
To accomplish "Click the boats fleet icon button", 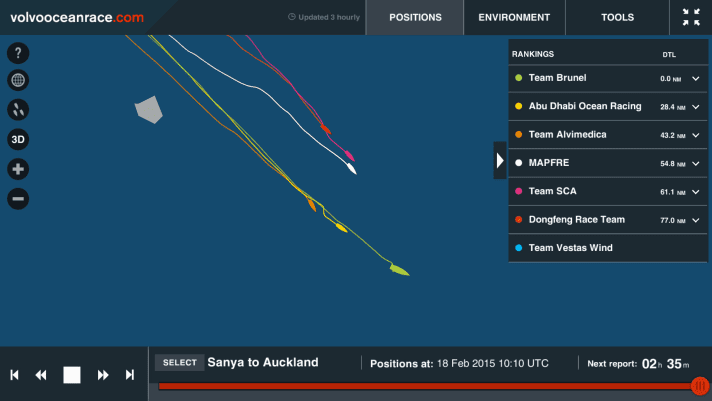I will coord(18,109).
